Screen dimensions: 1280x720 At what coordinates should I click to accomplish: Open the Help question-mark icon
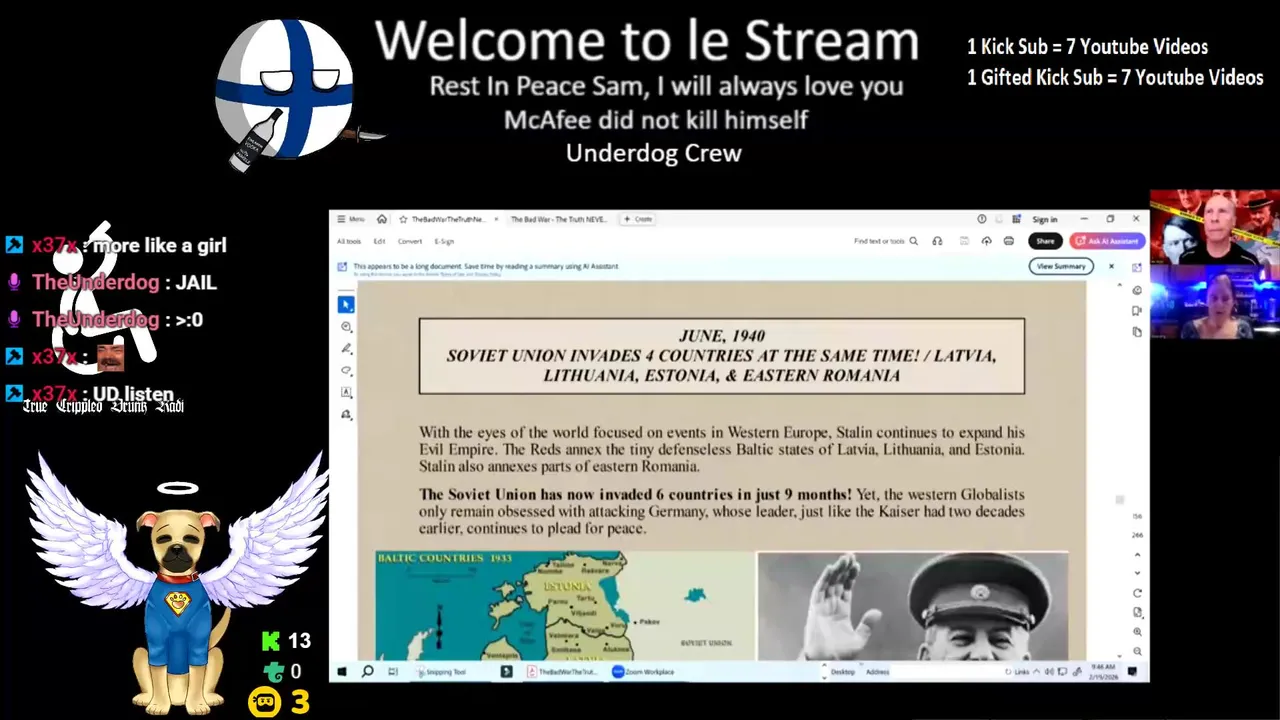tap(982, 219)
